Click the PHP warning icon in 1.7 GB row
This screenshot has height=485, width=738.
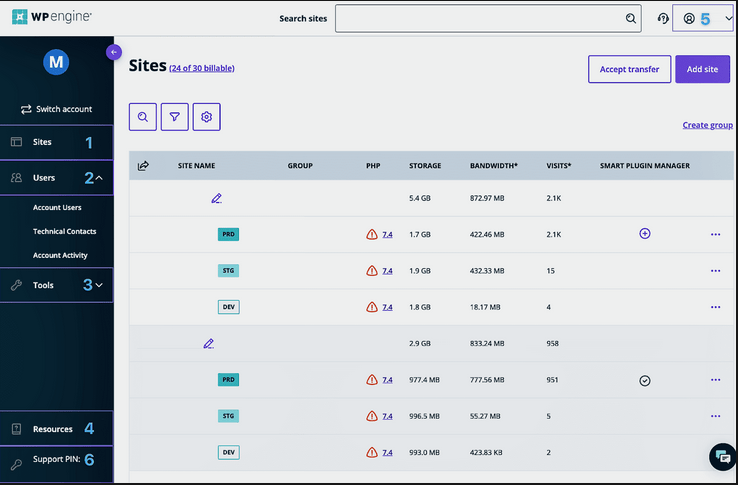372,234
